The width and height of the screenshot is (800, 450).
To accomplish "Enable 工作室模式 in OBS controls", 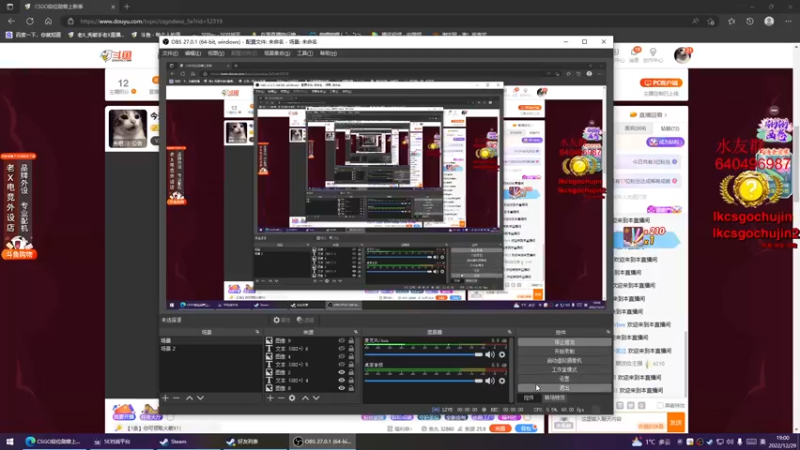I will (564, 370).
